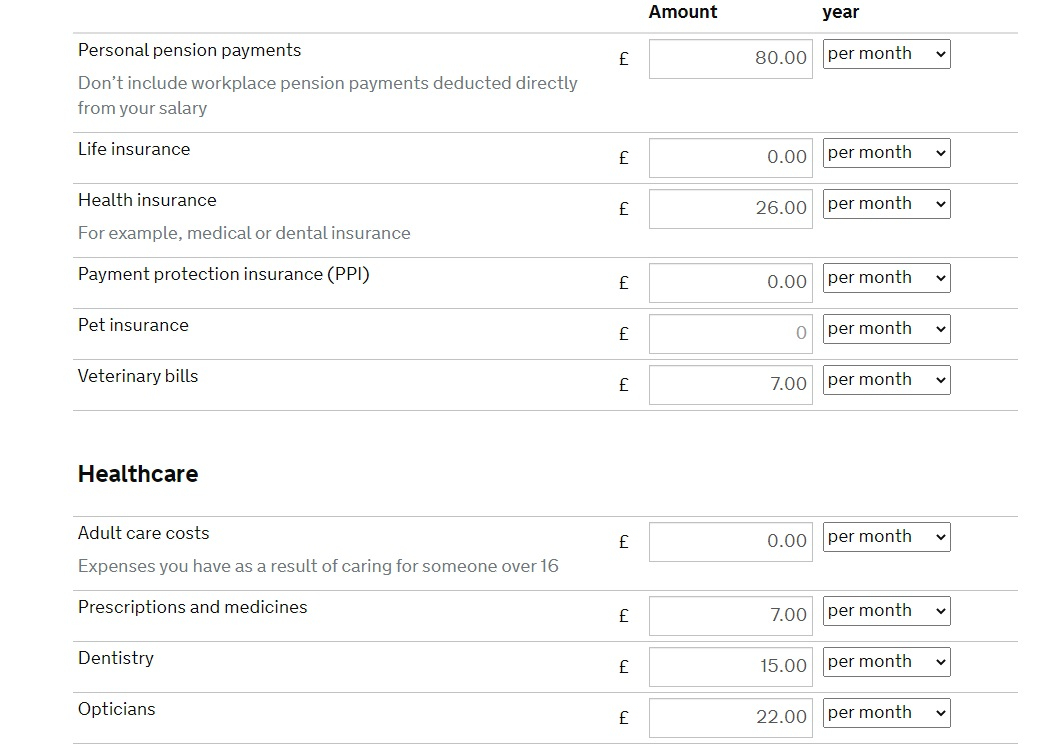
Task: Click the Opticians amount field
Action: (730, 717)
